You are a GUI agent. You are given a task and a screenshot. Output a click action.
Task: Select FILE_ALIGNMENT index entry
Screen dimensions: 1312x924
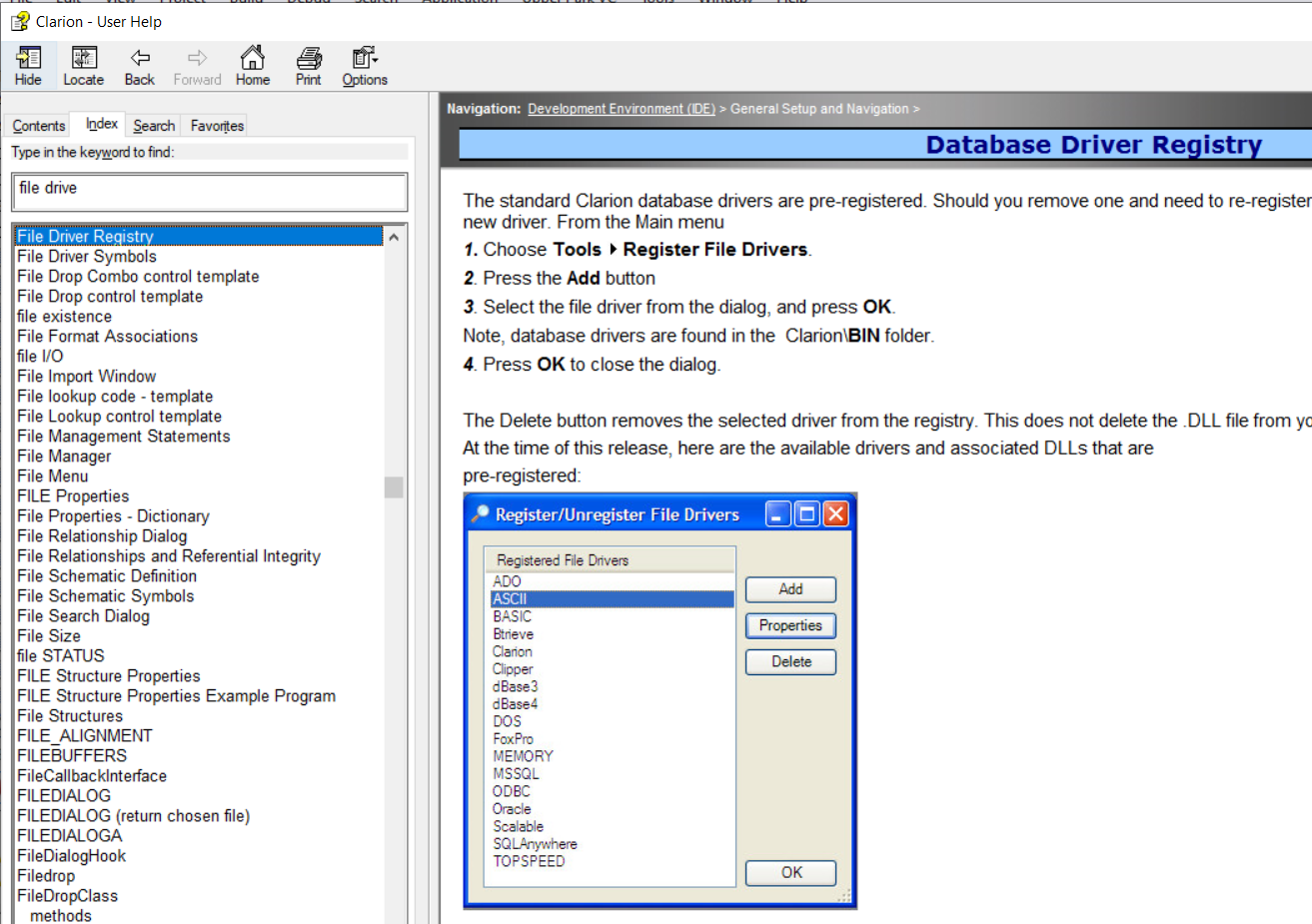pos(85,736)
